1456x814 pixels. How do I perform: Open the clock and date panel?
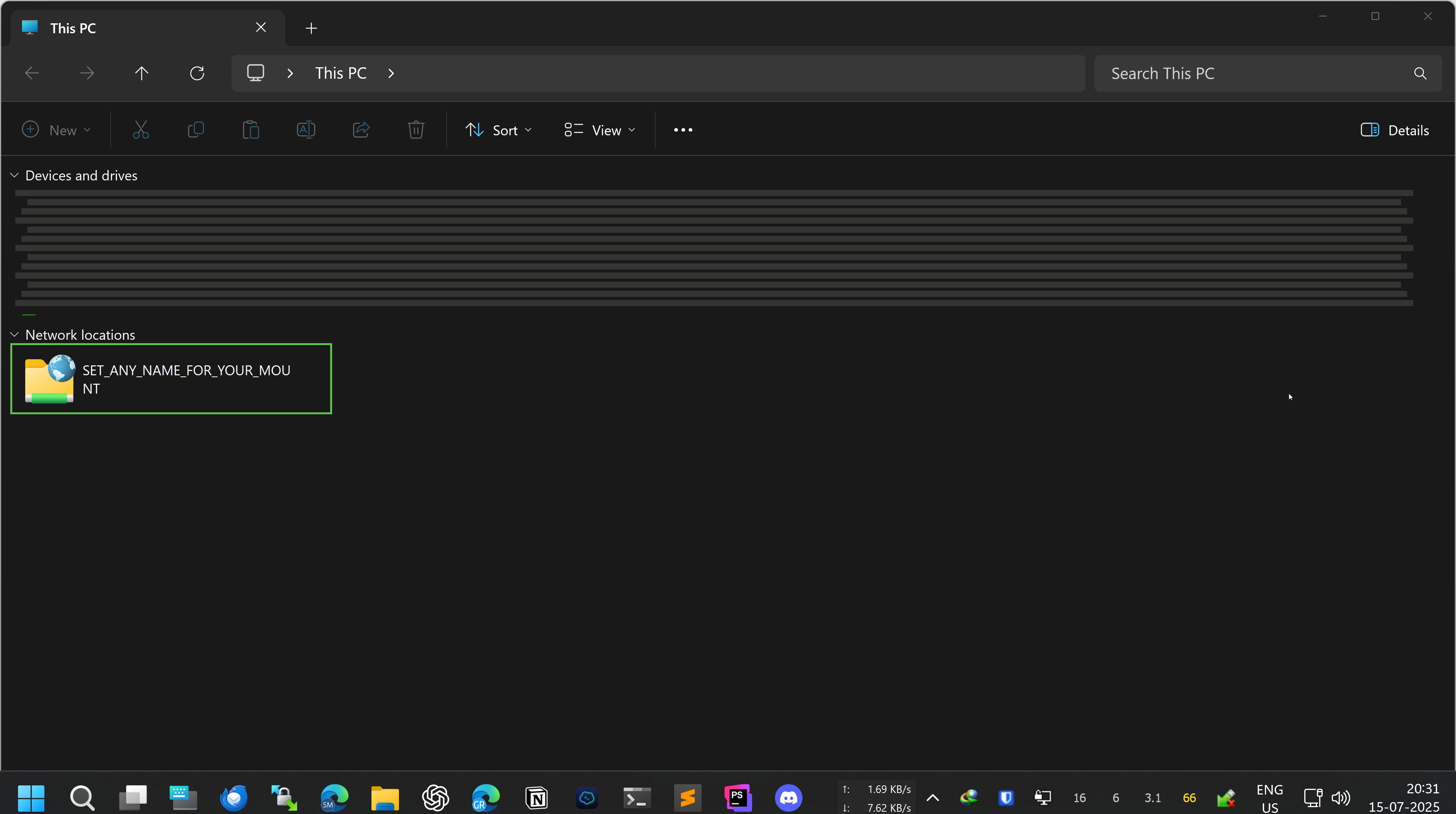(x=1404, y=798)
